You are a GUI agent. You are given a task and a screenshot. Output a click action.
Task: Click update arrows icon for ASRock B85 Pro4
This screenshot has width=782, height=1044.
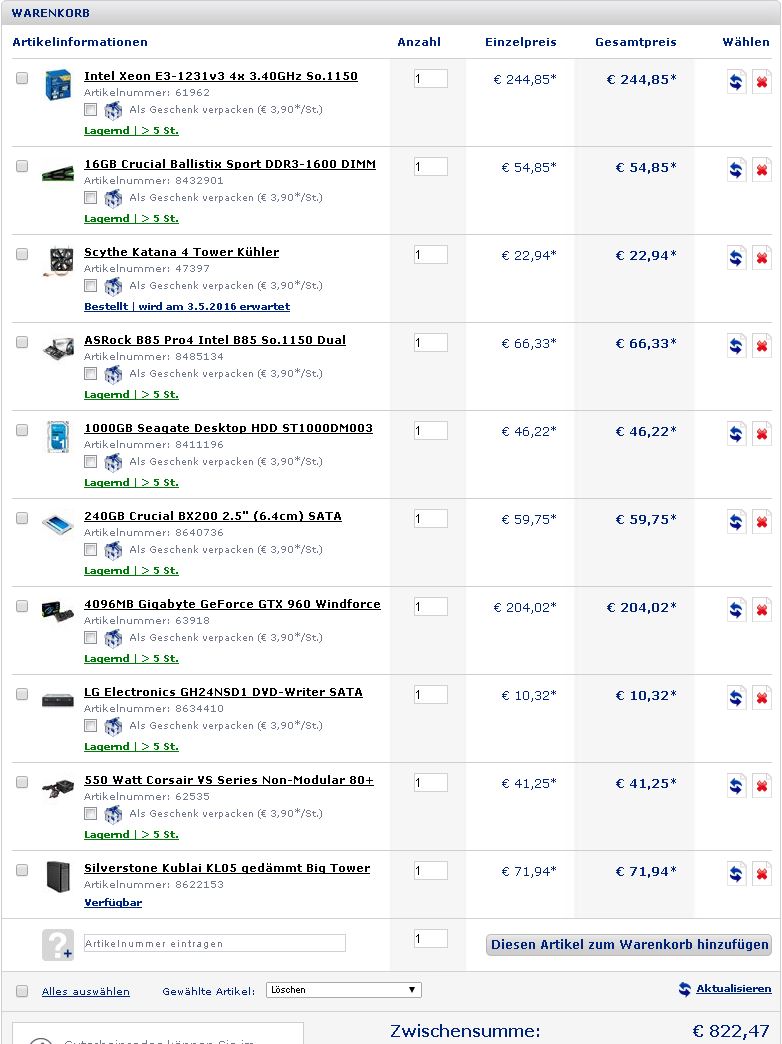[x=736, y=346]
